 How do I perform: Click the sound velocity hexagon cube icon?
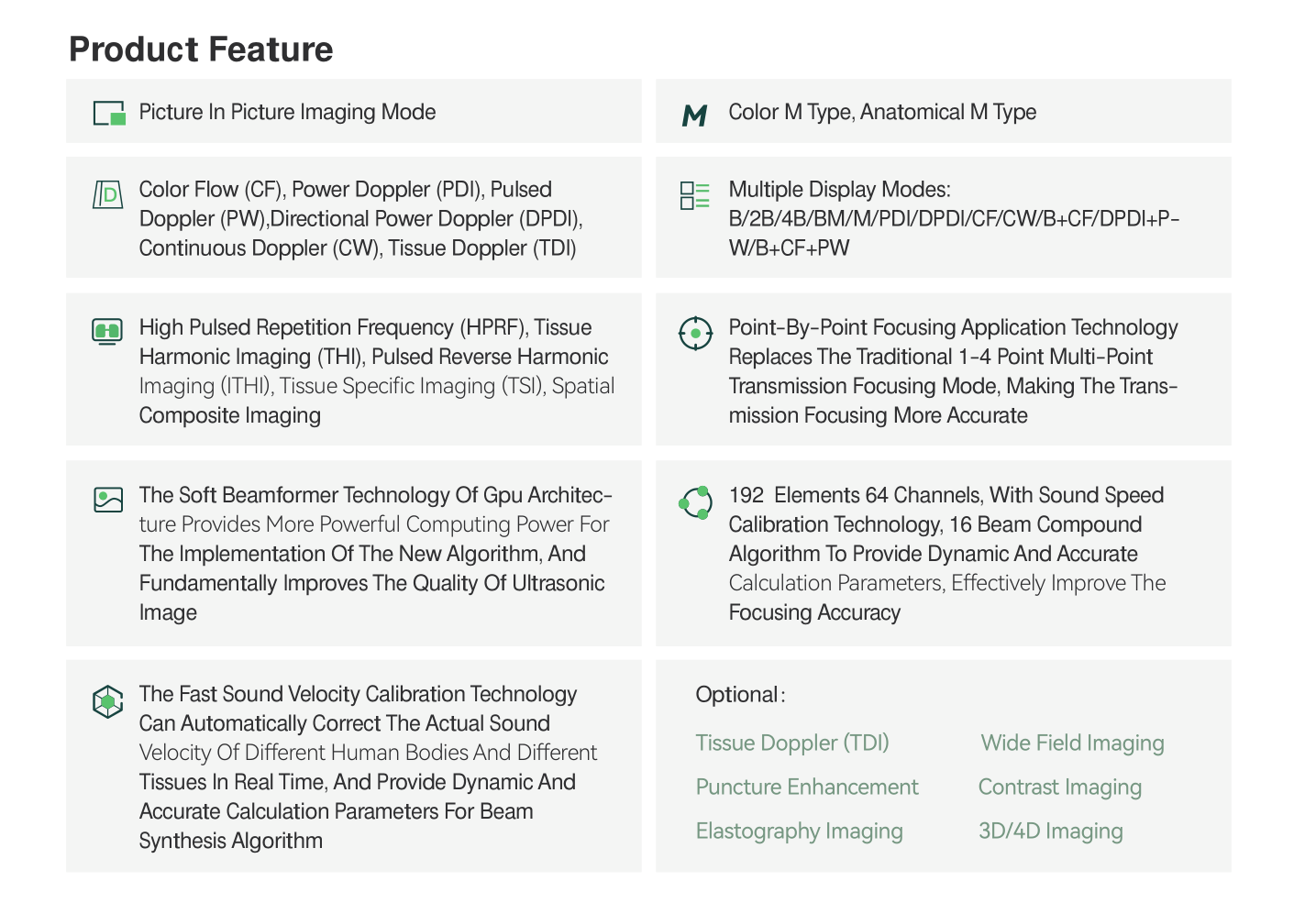point(108,701)
